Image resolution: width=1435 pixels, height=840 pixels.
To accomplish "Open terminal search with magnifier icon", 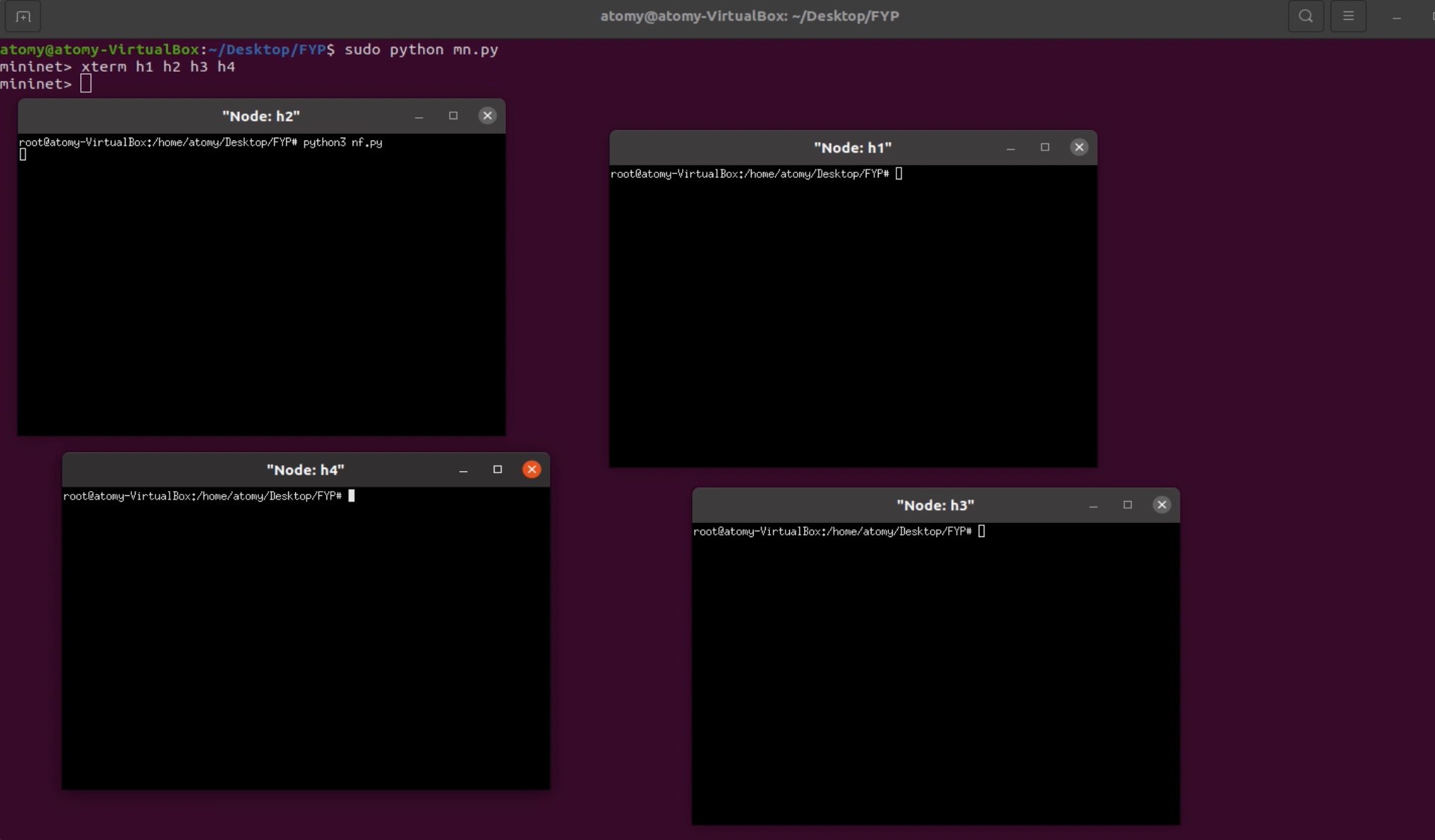I will pos(1305,16).
